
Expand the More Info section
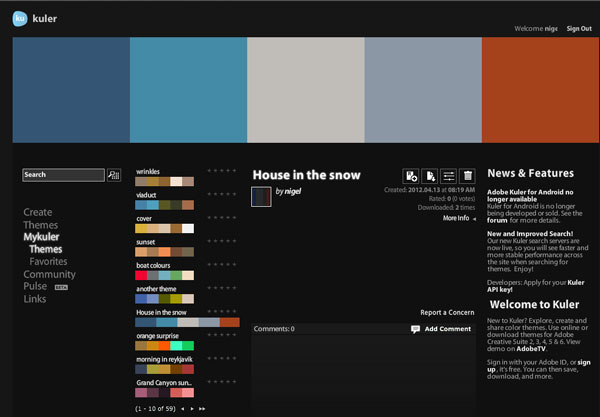click(x=458, y=218)
